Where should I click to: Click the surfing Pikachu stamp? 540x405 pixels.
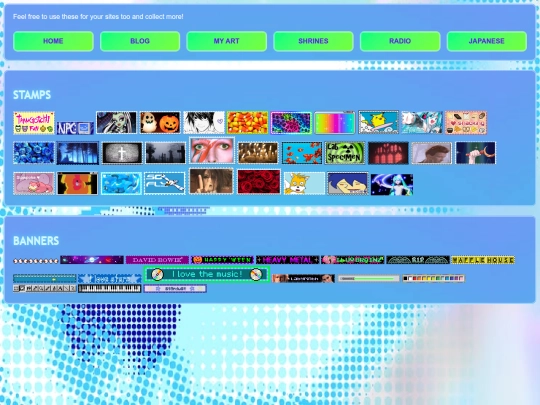378,122
